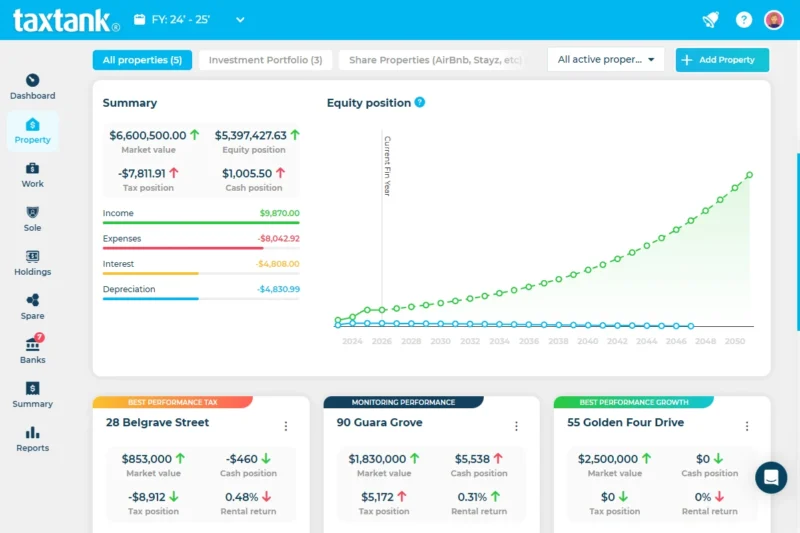The height and width of the screenshot is (533, 800).
Task: Open the help question mark icon
Action: coord(743,20)
